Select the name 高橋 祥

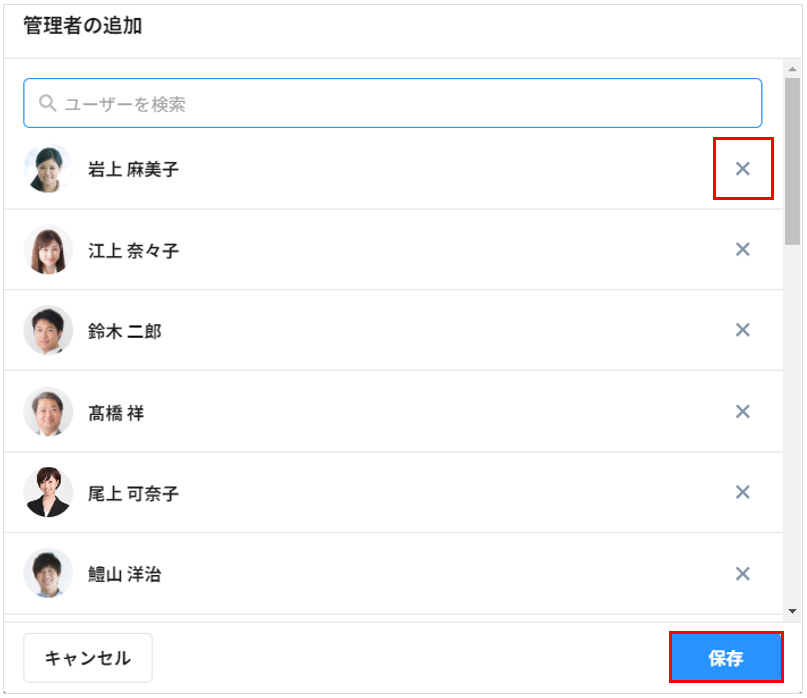pos(115,412)
